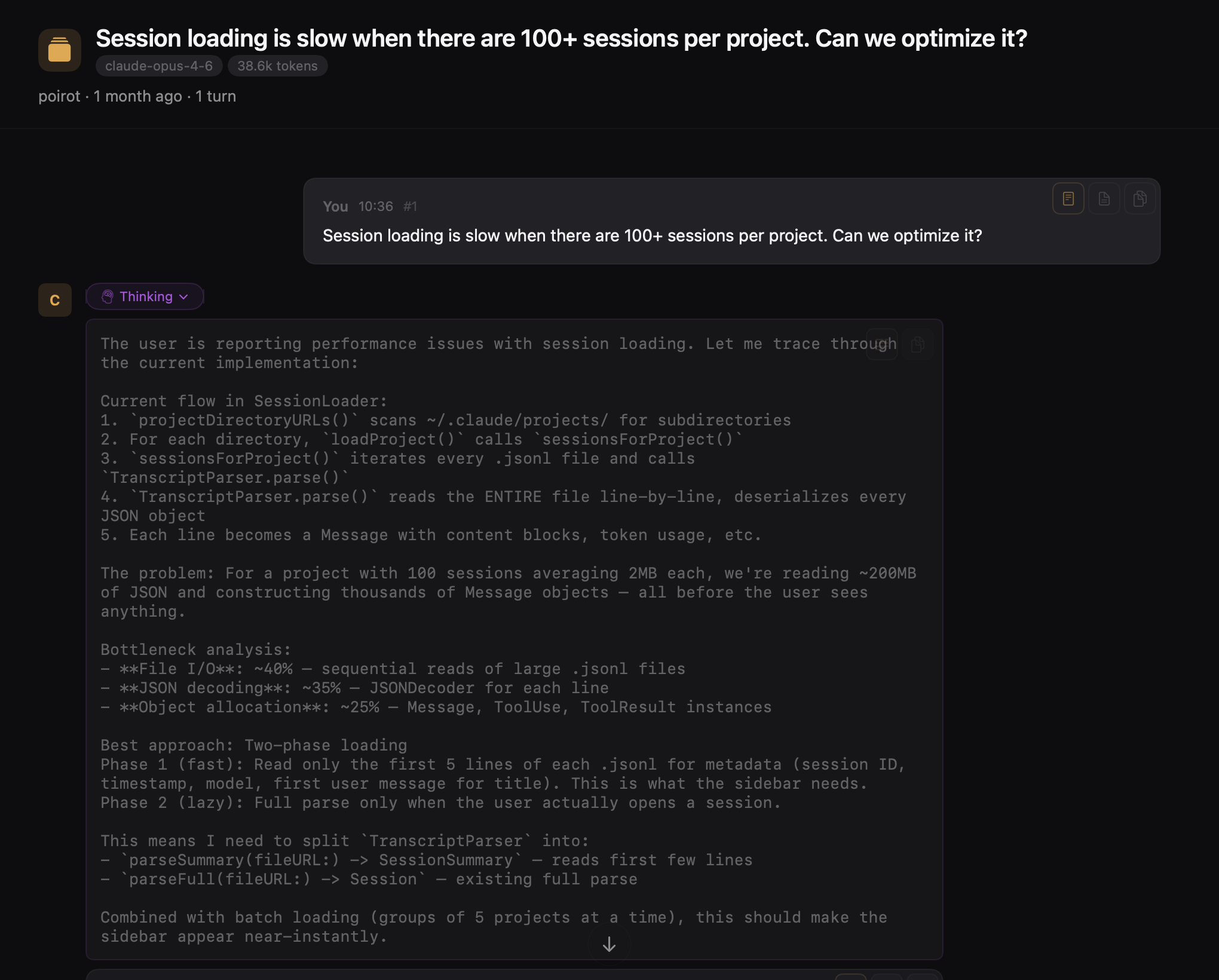This screenshot has width=1219, height=980.
Task: Click the scroll-to-bottom down arrow
Action: coord(609,945)
